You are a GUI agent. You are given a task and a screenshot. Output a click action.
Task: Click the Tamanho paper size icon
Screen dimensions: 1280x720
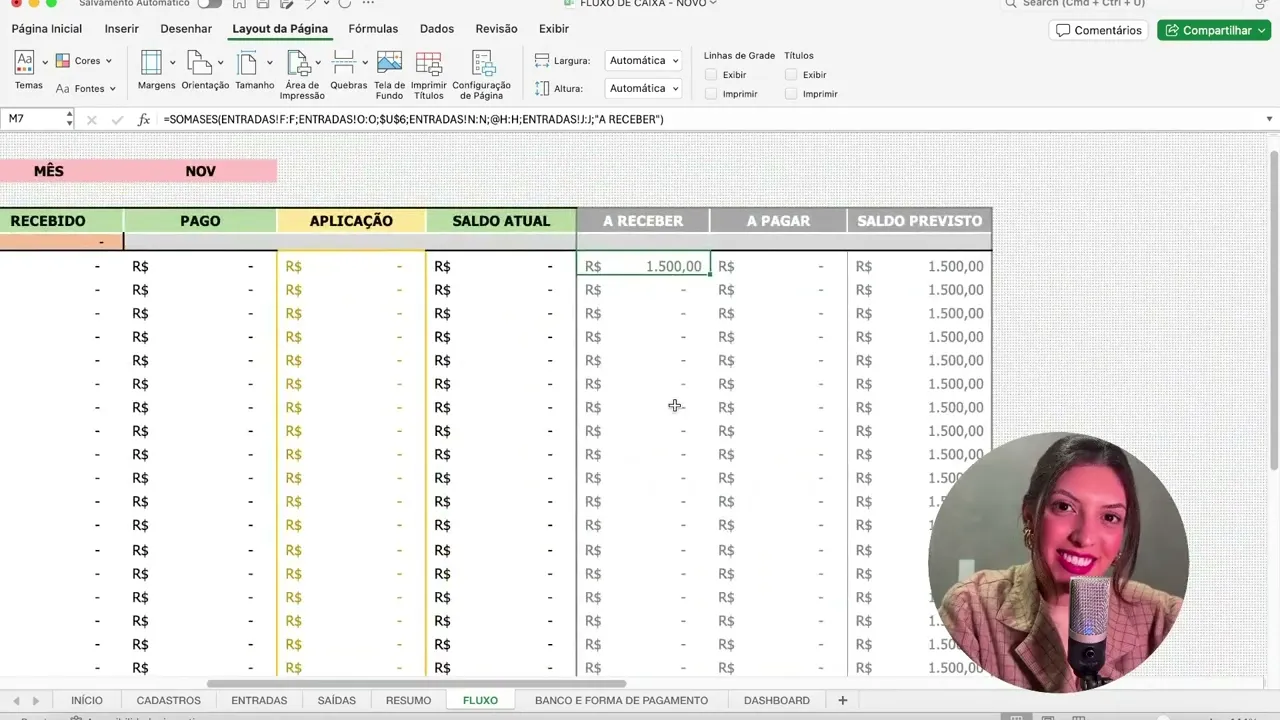click(x=248, y=62)
